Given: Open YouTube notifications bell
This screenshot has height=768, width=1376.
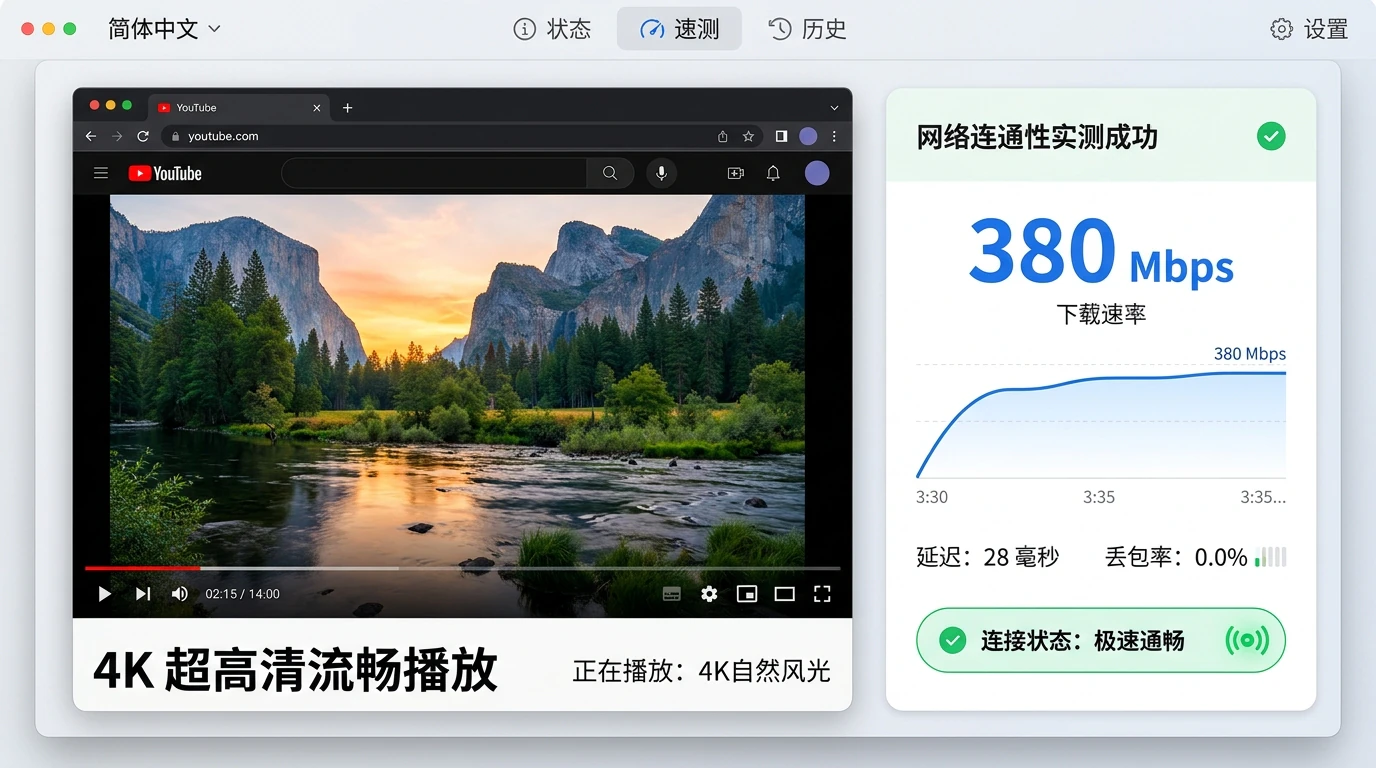Looking at the screenshot, I should pyautogui.click(x=773, y=173).
